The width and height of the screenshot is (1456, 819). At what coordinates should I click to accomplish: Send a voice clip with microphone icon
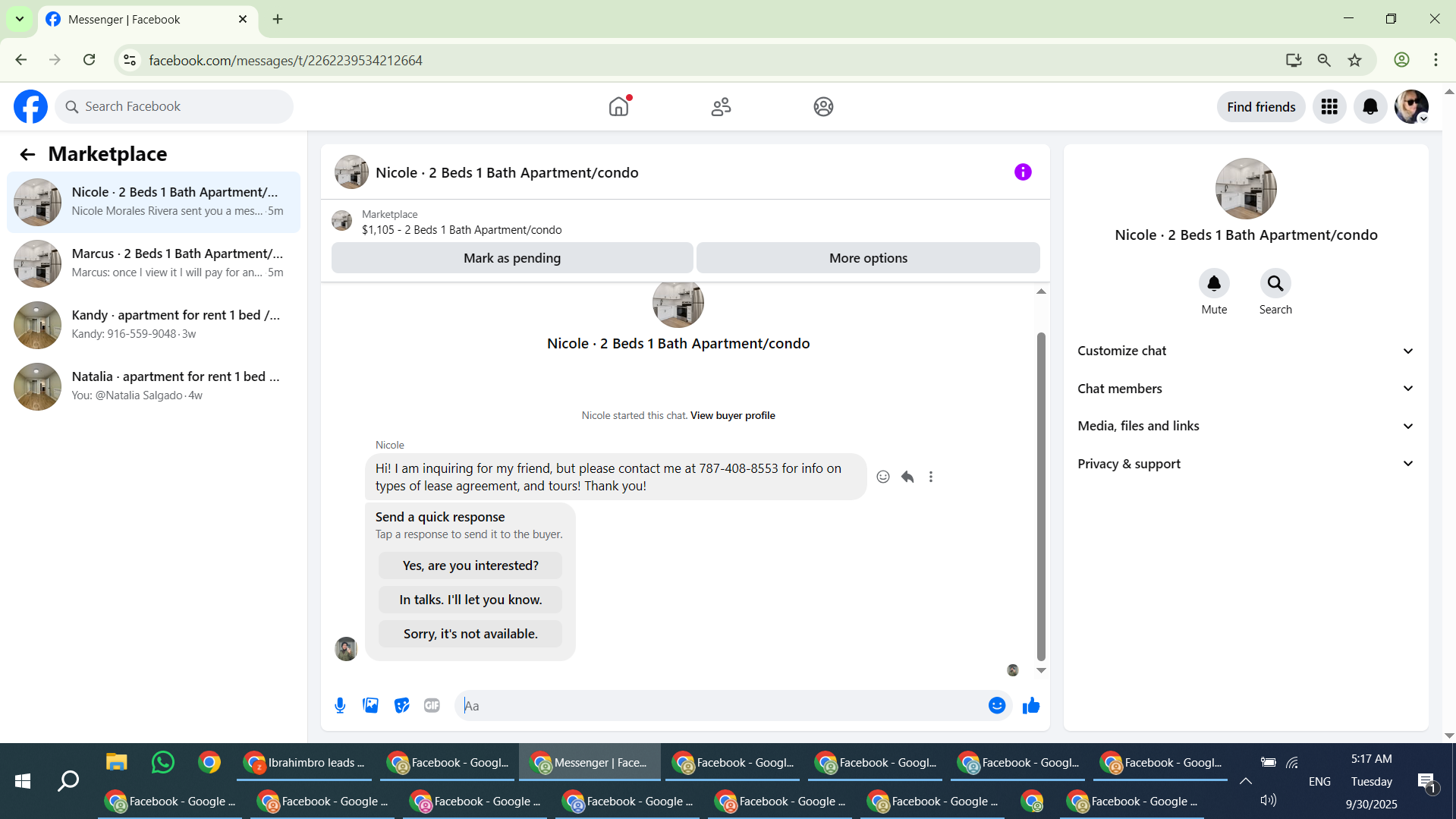coord(340,706)
